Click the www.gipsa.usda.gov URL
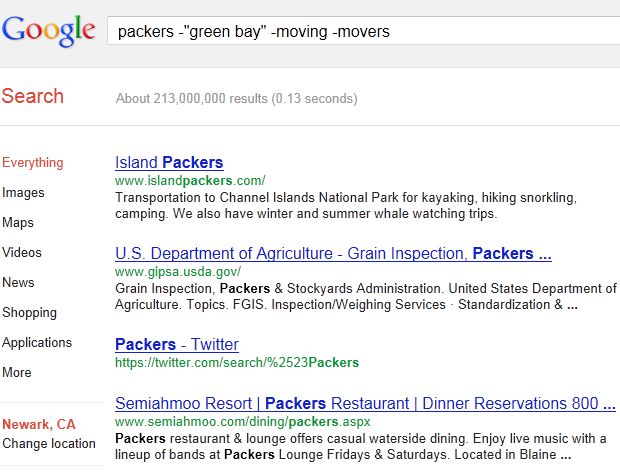 coord(178,271)
